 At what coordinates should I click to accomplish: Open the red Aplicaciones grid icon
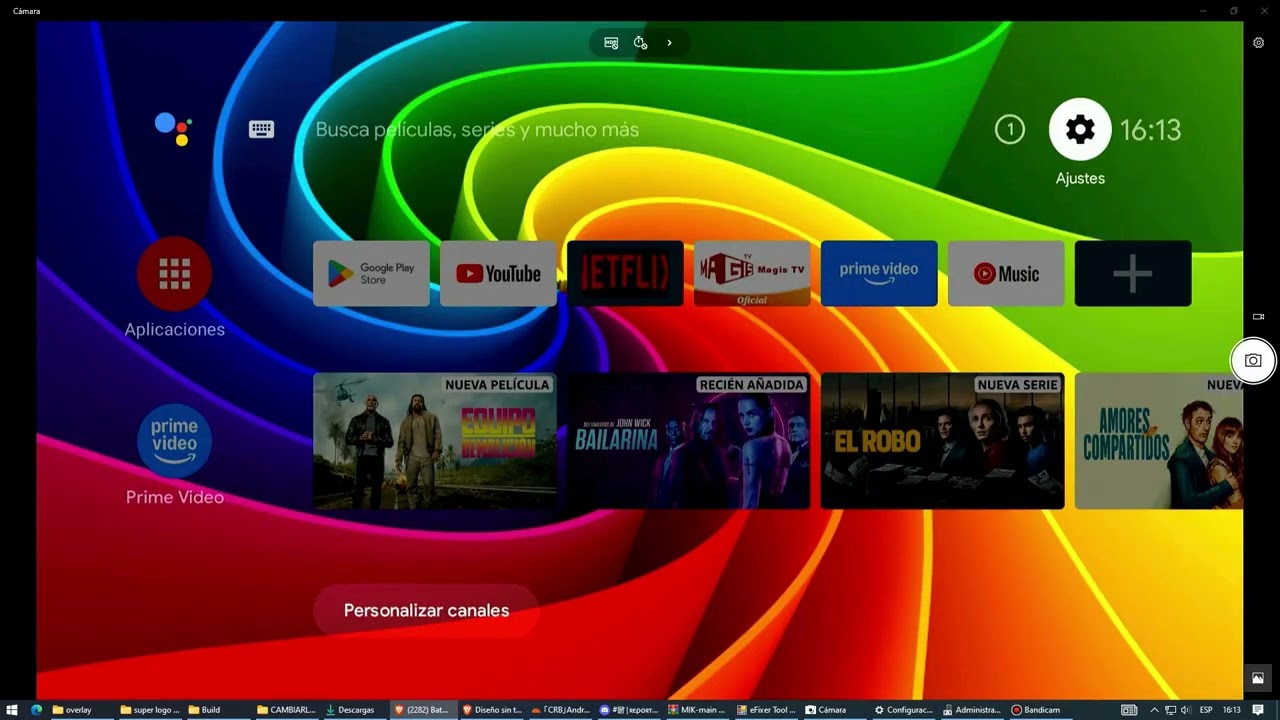point(174,273)
